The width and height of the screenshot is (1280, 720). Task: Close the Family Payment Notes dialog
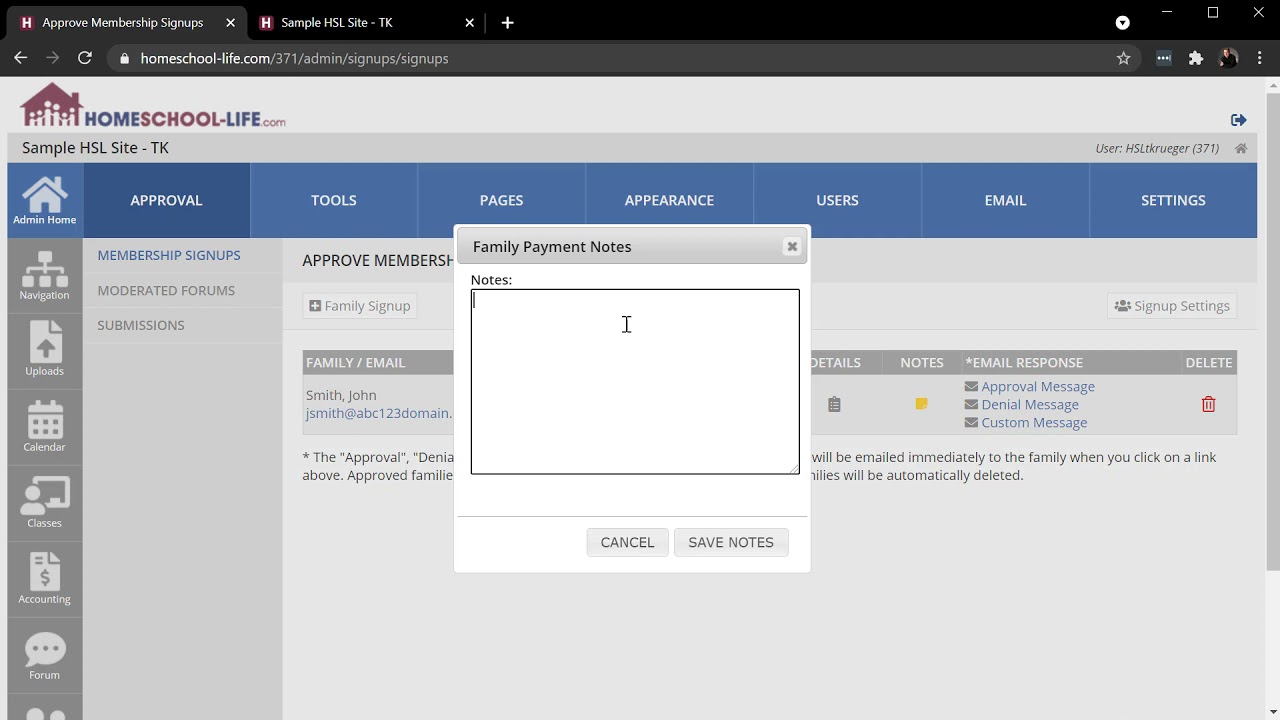click(791, 246)
